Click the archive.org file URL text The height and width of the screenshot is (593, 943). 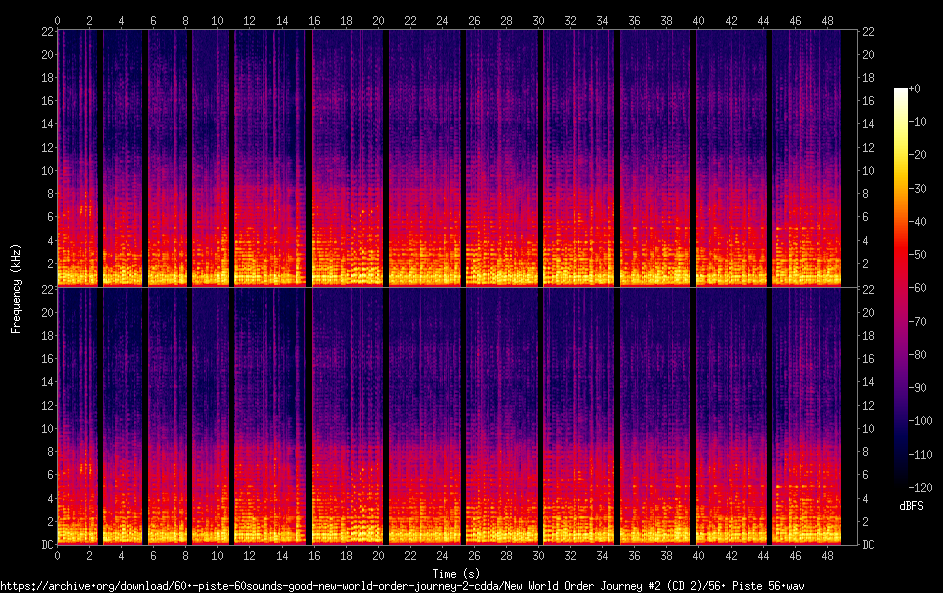tap(402, 586)
